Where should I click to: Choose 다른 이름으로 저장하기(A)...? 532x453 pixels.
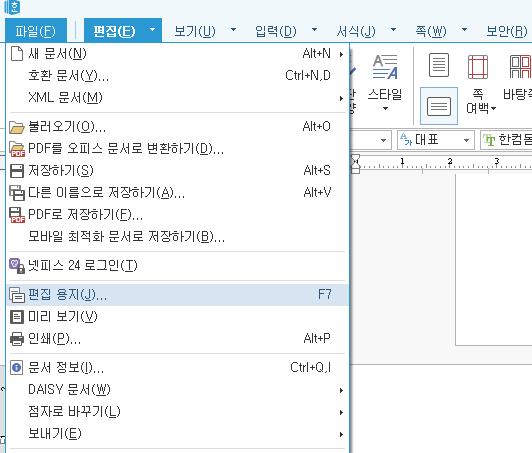(177, 192)
